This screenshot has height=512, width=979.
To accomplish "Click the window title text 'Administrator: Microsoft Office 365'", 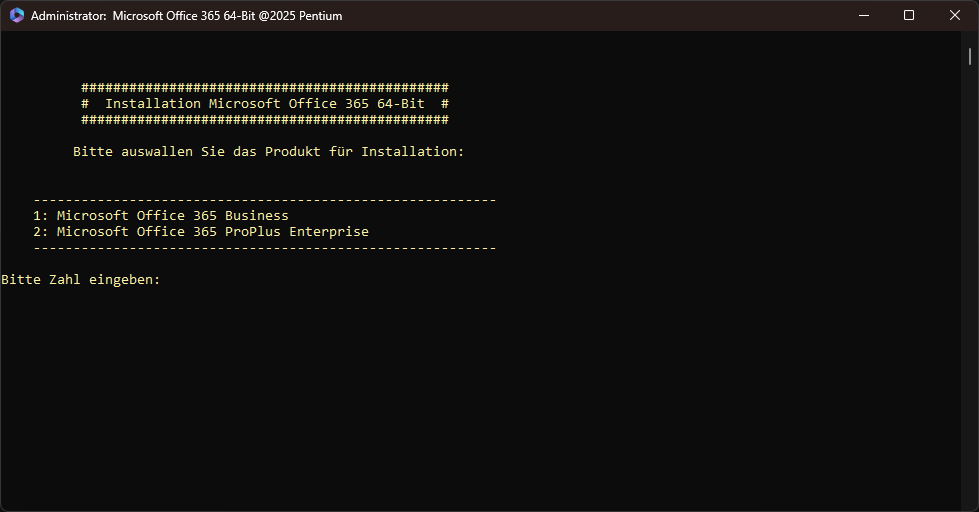I will point(150,16).
